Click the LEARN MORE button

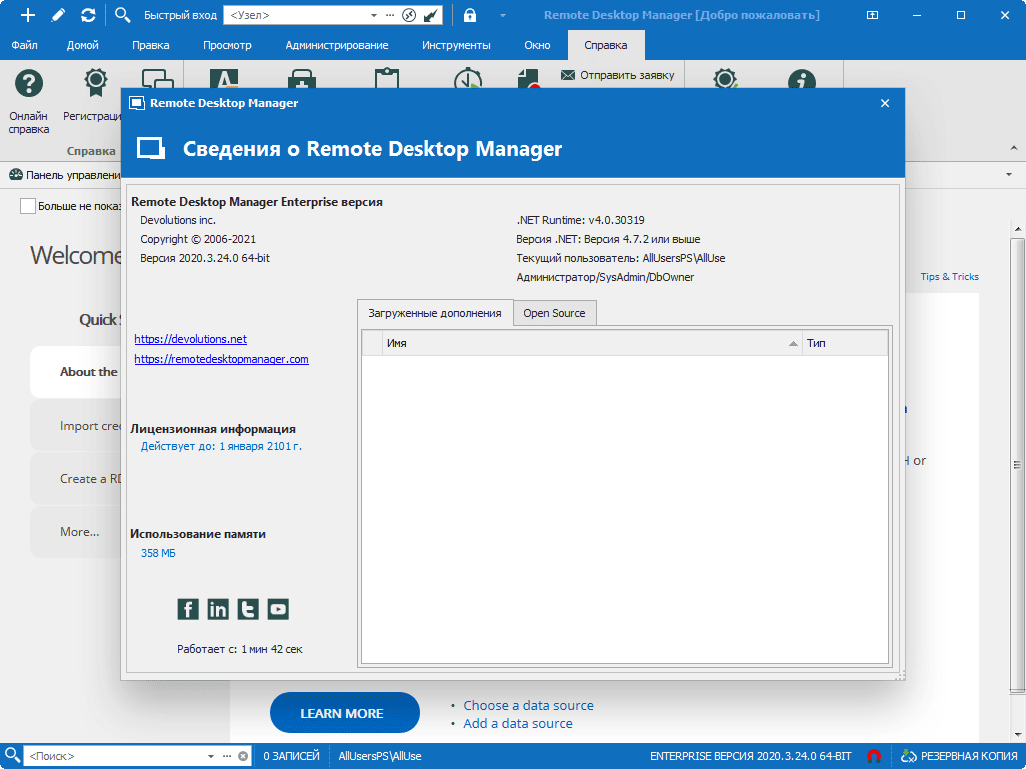(x=344, y=713)
